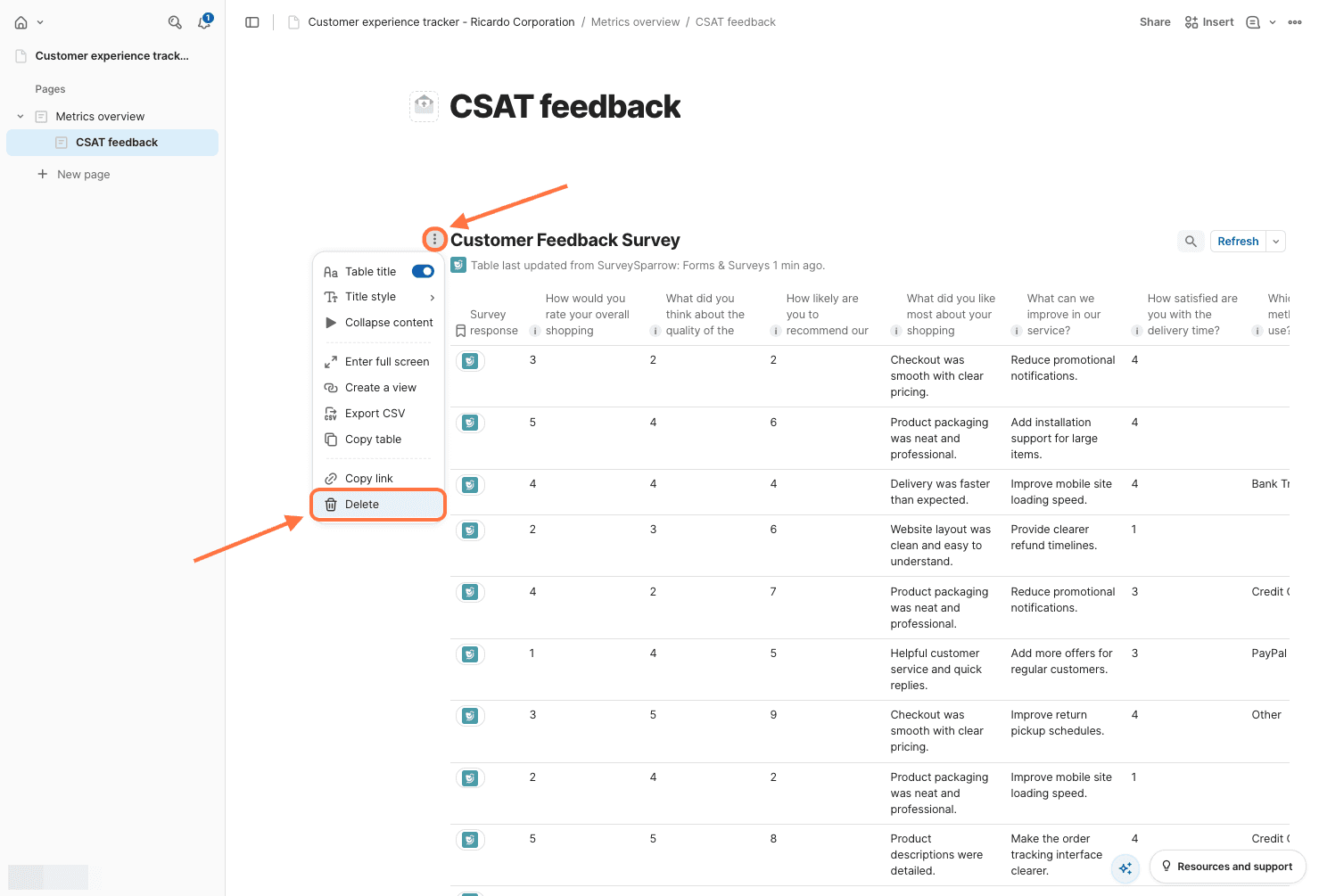Click the search icon in the sidebar
Screen dimensions: 1319x896
175,22
